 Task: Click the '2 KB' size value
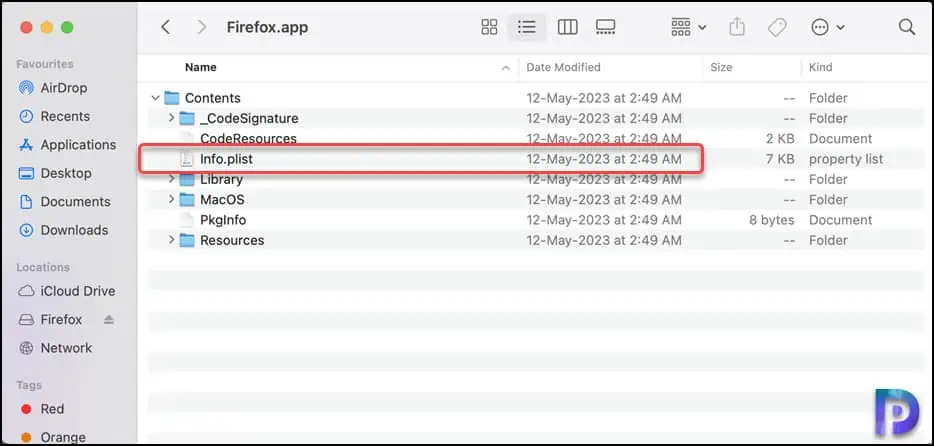[780, 139]
